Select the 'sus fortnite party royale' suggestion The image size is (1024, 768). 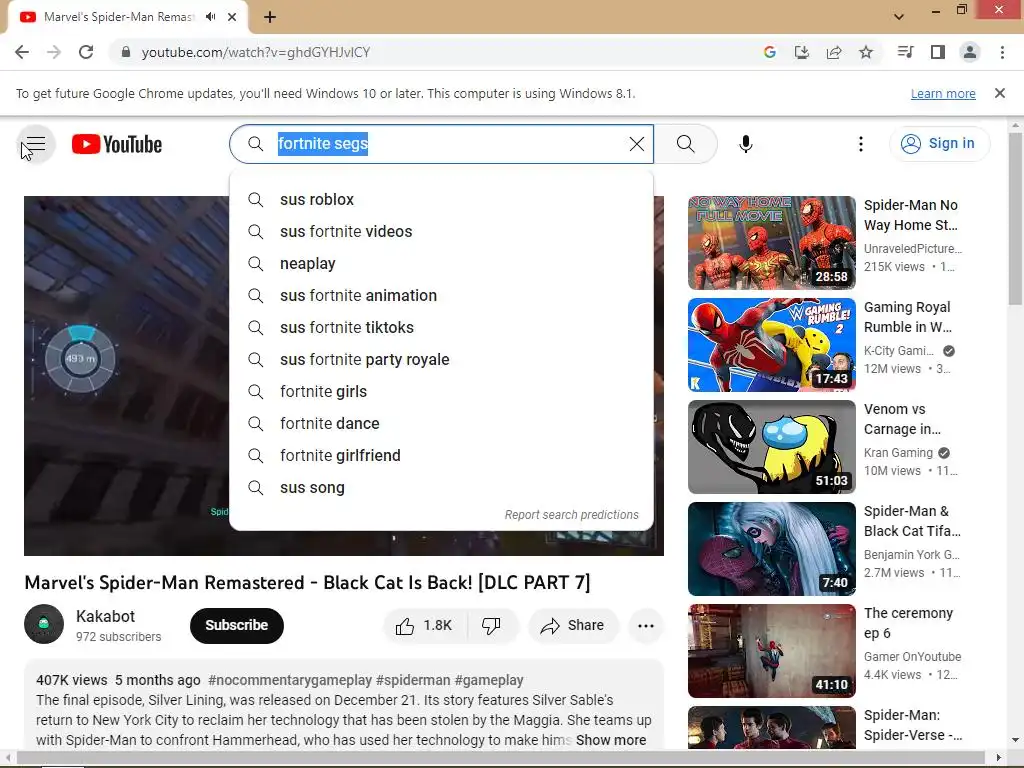pyautogui.click(x=441, y=359)
